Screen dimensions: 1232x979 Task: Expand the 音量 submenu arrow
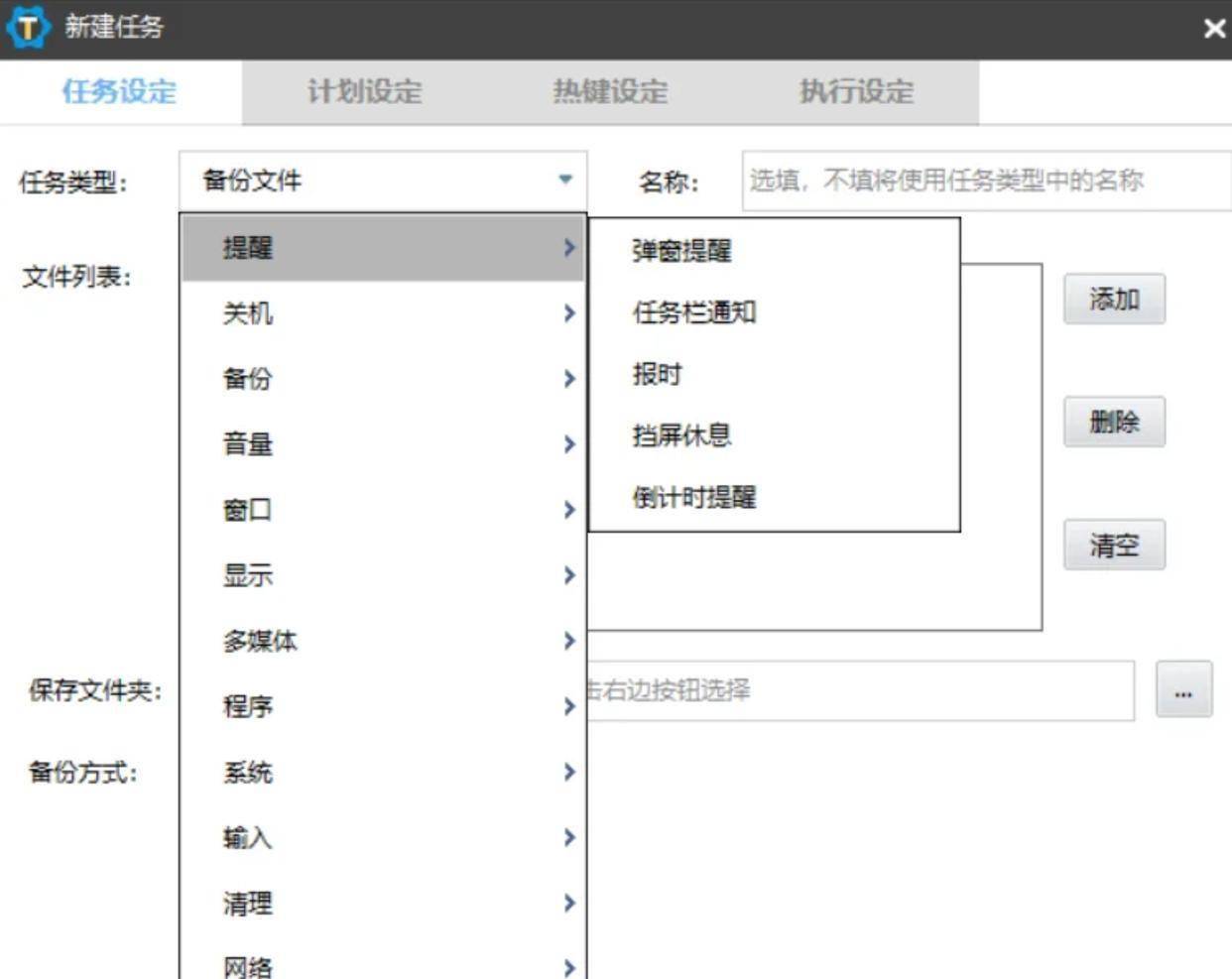[x=569, y=444]
